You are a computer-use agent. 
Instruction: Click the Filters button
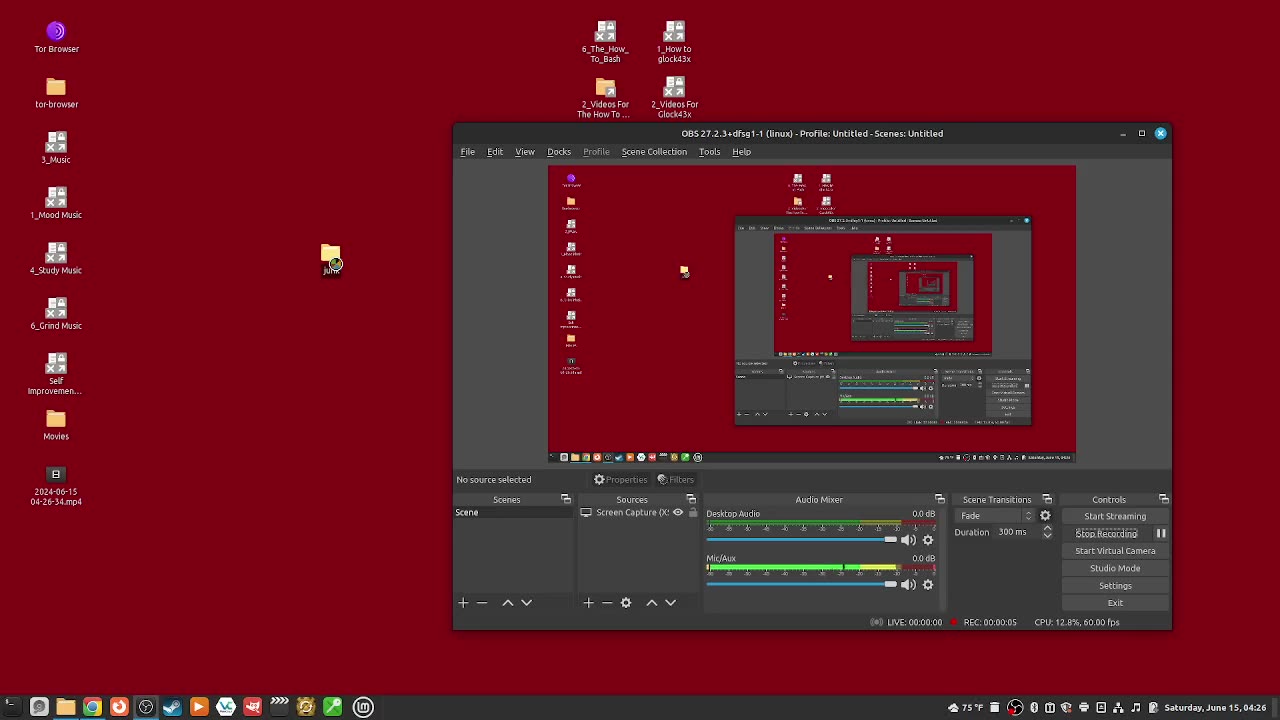[675, 480]
